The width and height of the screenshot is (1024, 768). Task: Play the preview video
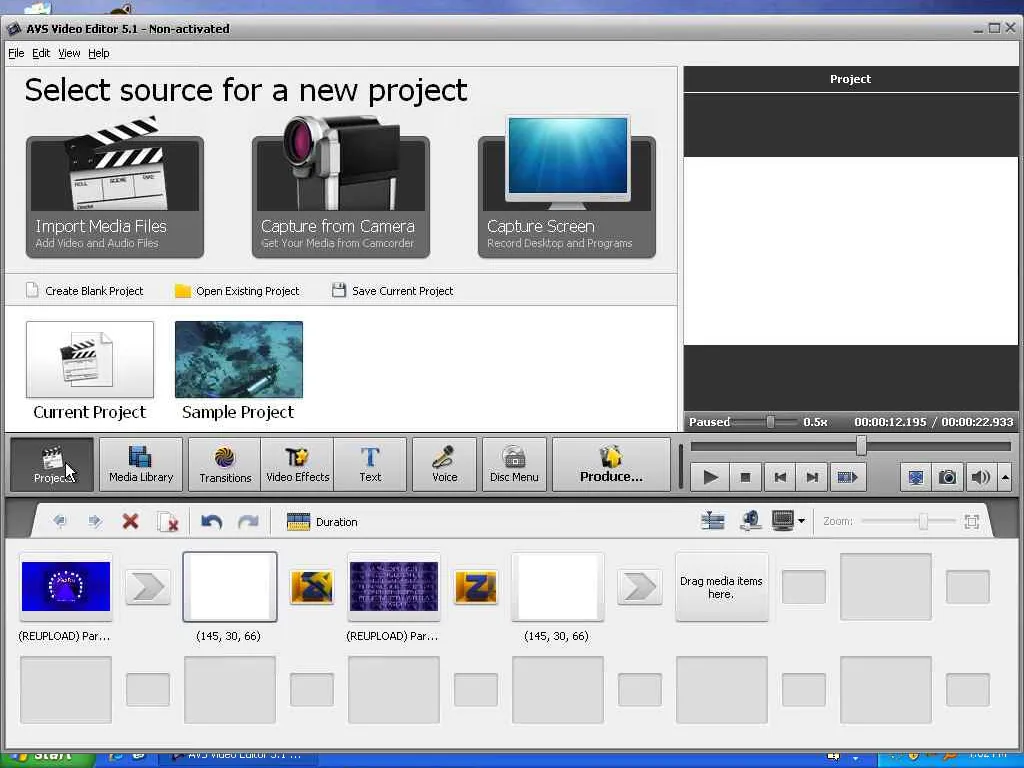click(711, 477)
